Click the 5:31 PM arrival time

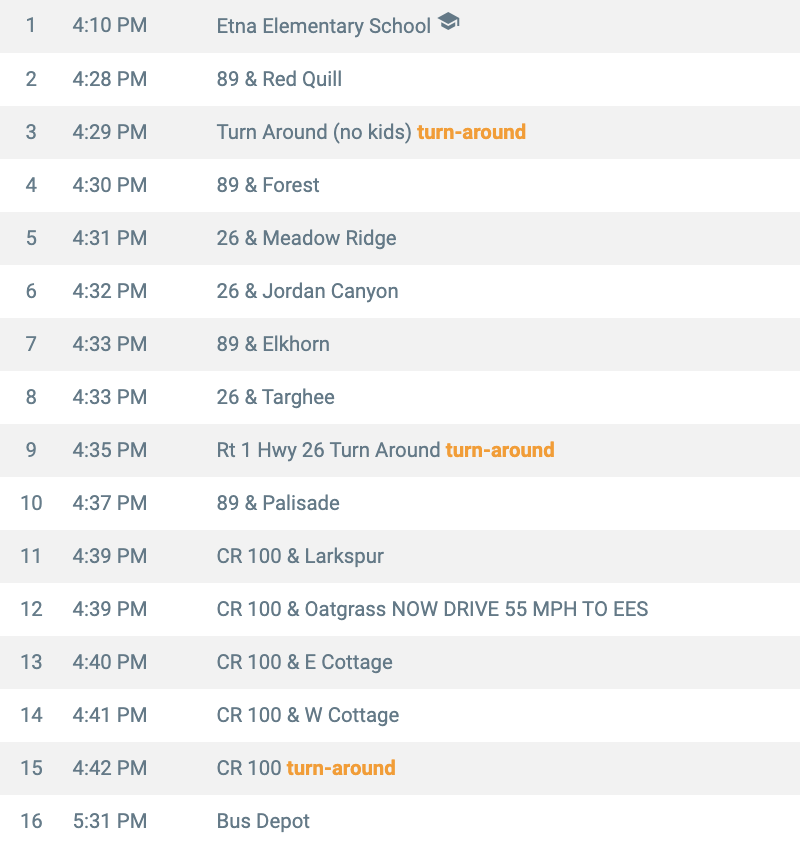(109, 821)
